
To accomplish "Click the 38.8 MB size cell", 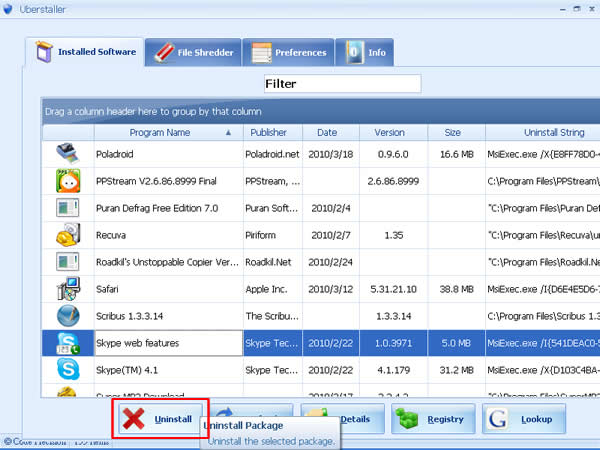I will [457, 289].
